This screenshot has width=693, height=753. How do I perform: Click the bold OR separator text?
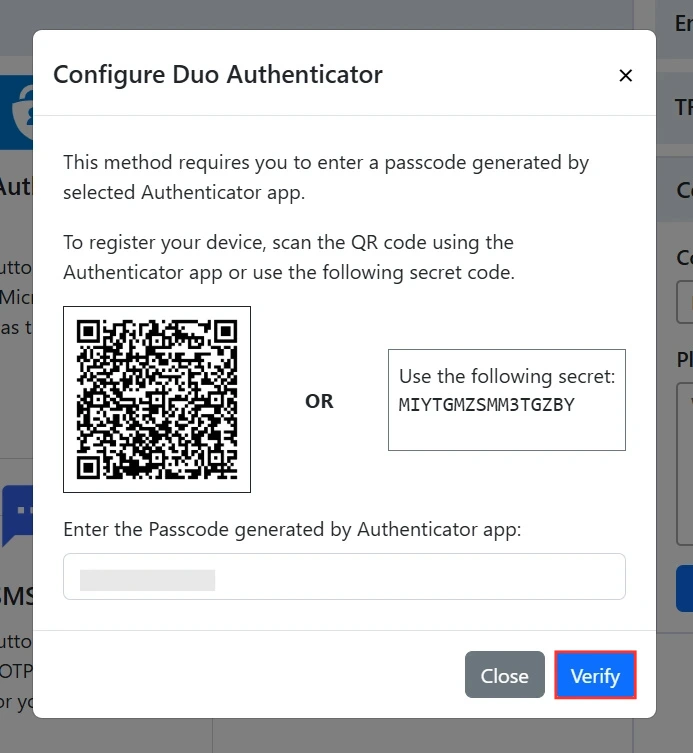click(319, 401)
